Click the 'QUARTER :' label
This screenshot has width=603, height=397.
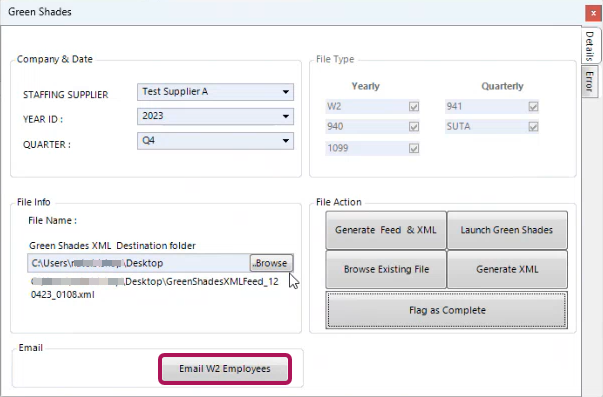47,145
